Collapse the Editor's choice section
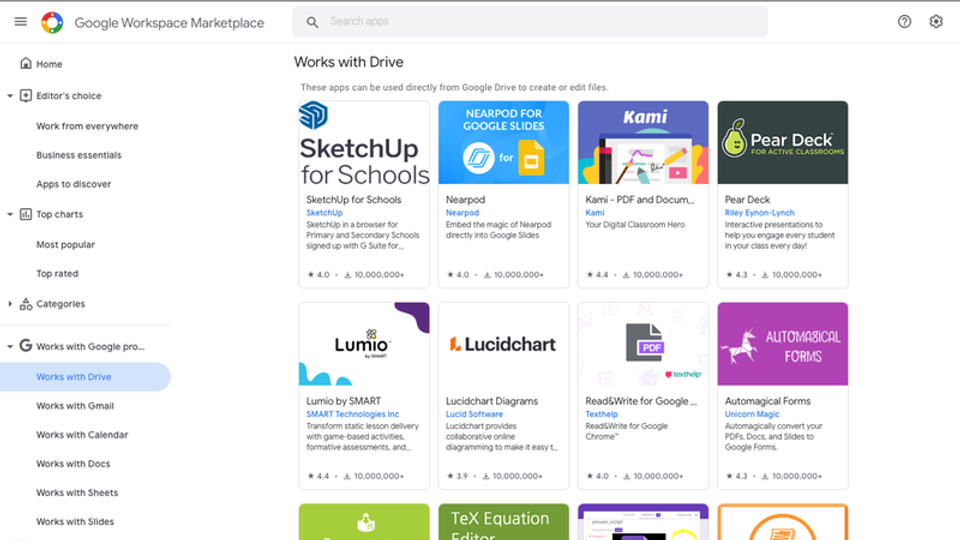This screenshot has width=960, height=540. click(x=10, y=96)
